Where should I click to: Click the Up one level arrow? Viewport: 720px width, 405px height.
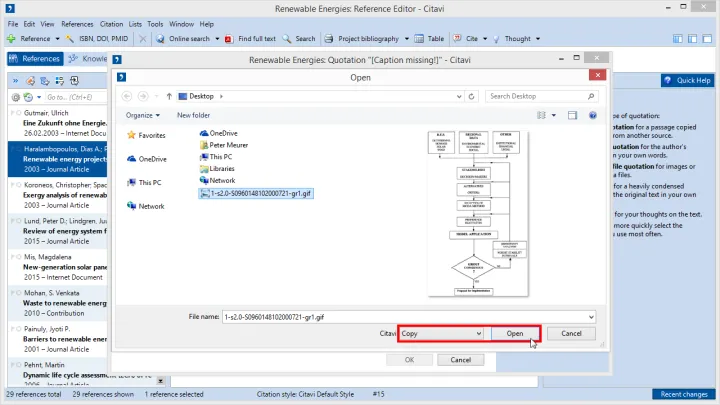point(169,96)
